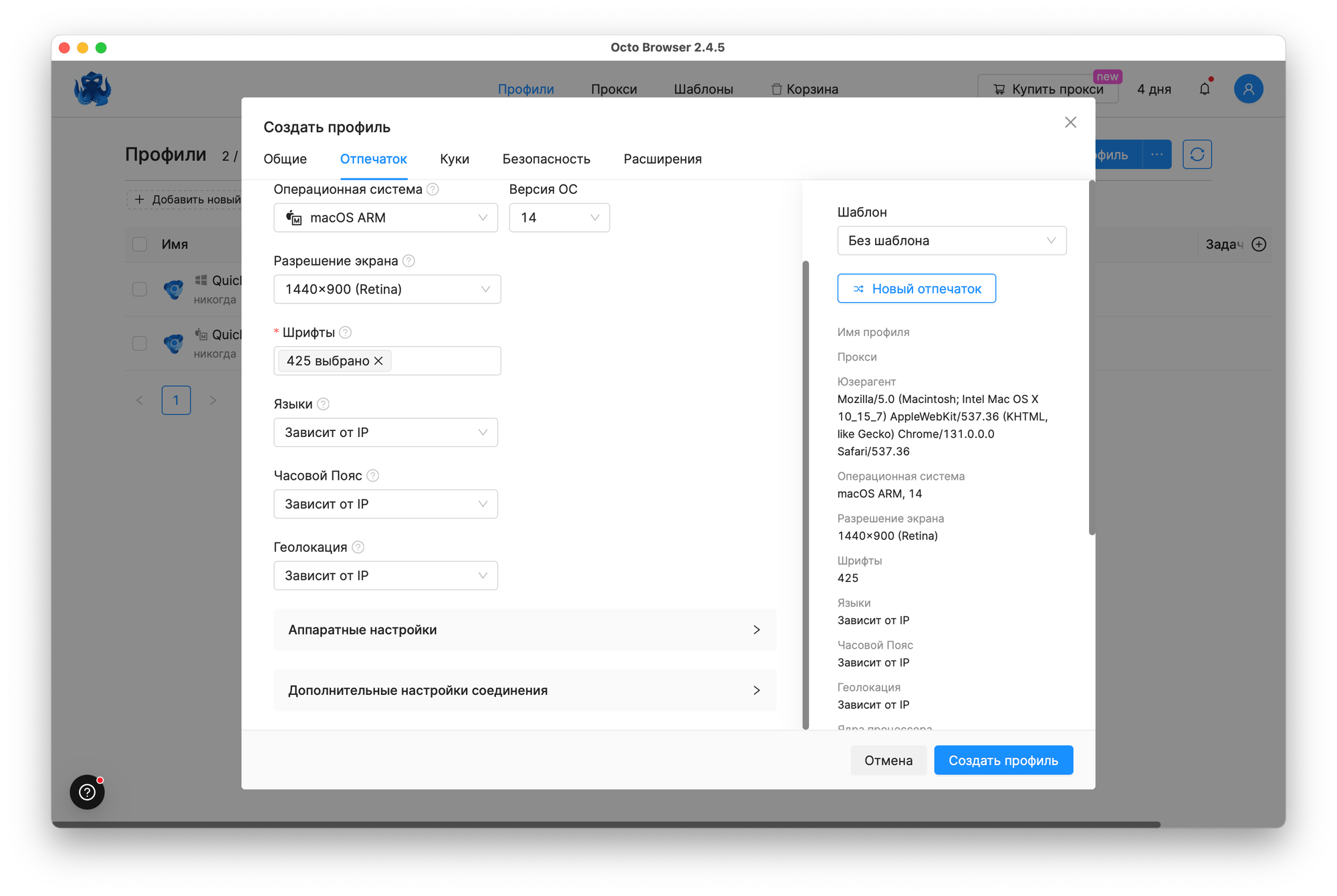Image resolution: width=1337 pixels, height=896 pixels.
Task: Expand Аппаратные настройки section
Action: (x=525, y=630)
